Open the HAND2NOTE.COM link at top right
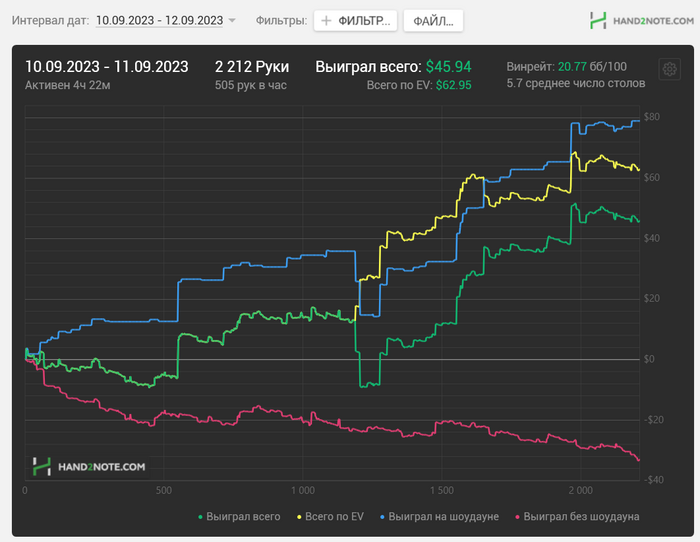This screenshot has width=700, height=542. click(x=653, y=21)
